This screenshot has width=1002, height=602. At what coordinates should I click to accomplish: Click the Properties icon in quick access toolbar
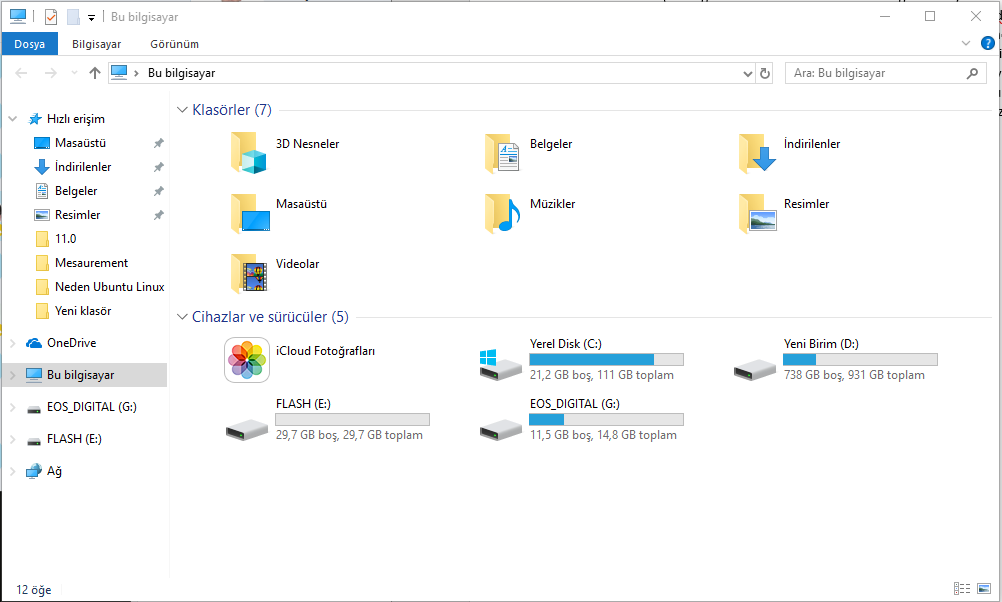pyautogui.click(x=51, y=17)
